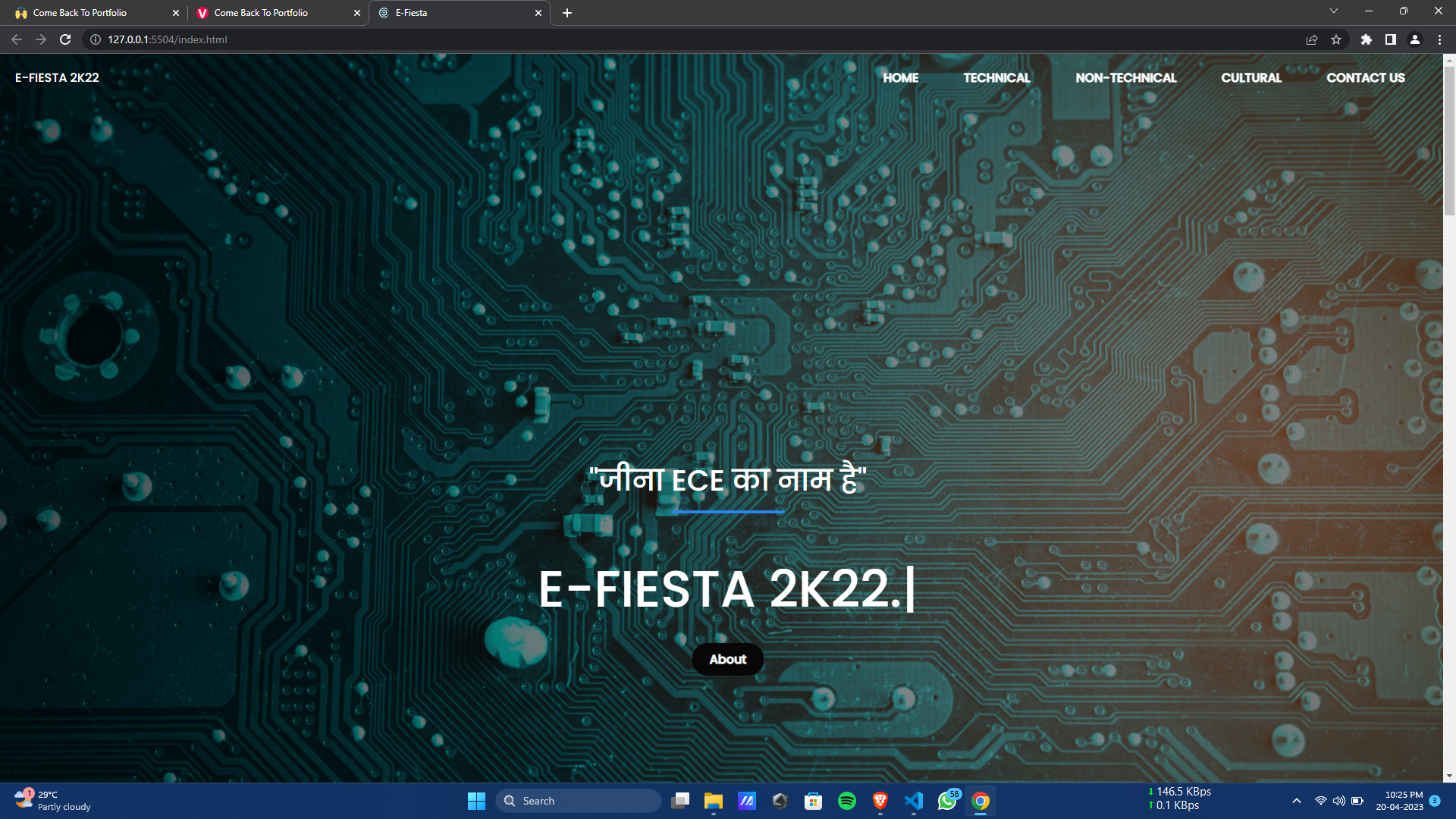1456x819 pixels.
Task: Open Brave browser from taskbar
Action: 880,801
